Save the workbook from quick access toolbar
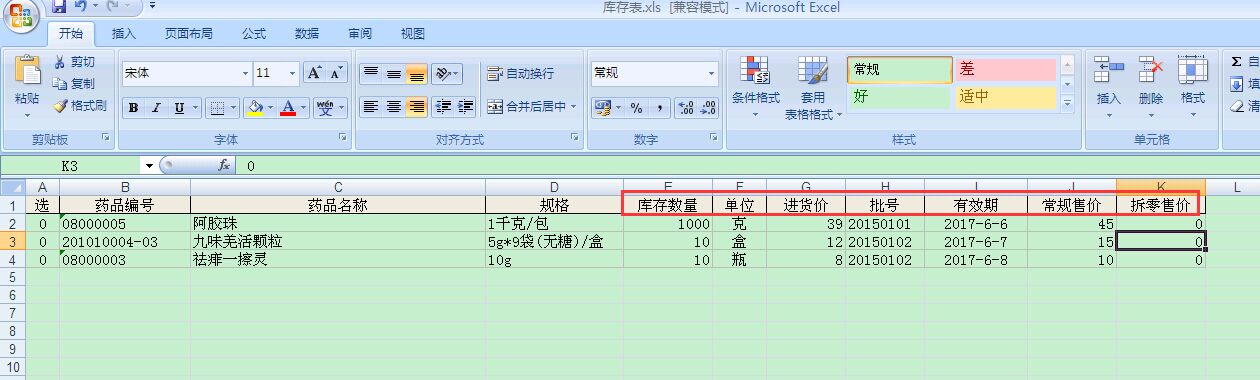 point(59,7)
